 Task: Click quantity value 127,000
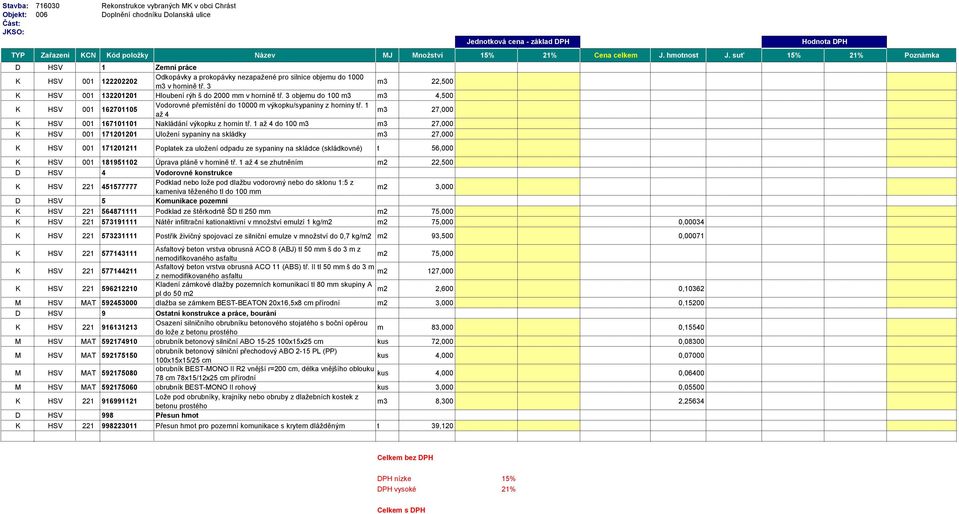coord(440,270)
